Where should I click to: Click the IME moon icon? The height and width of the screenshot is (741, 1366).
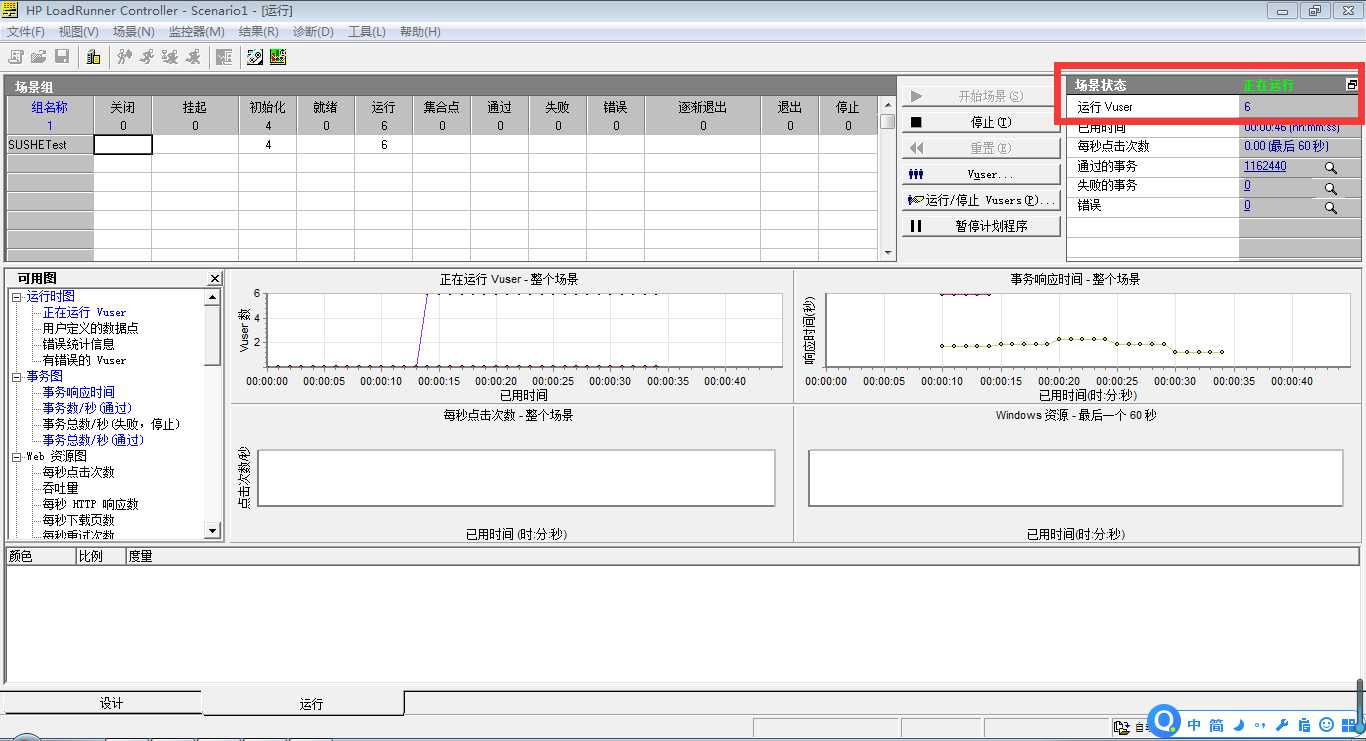tap(1238, 724)
